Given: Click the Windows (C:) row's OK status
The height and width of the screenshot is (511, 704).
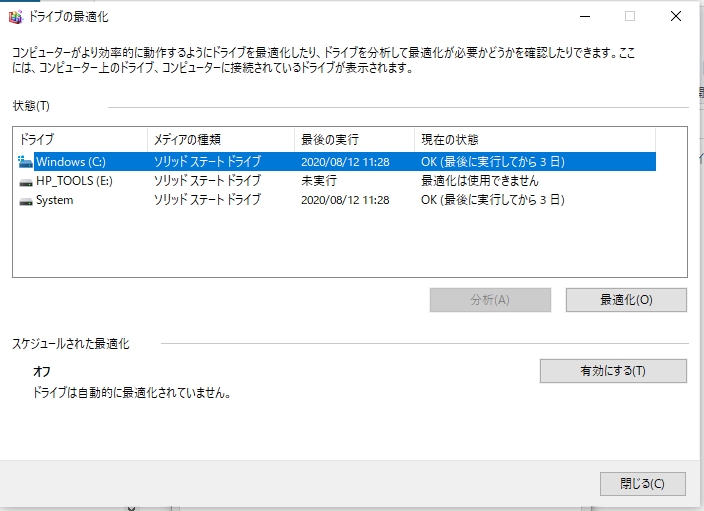Looking at the screenshot, I should pyautogui.click(x=493, y=162).
